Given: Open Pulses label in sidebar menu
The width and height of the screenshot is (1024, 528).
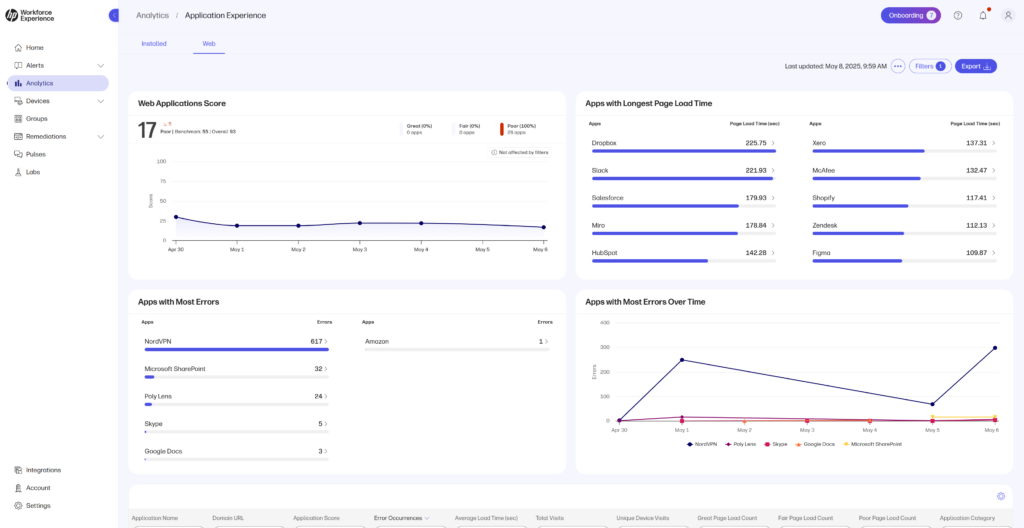Looking at the screenshot, I should pyautogui.click(x=36, y=154).
